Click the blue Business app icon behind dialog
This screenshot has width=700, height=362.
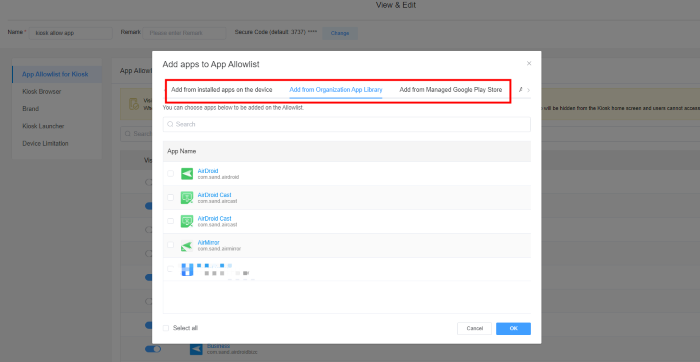pos(196,349)
